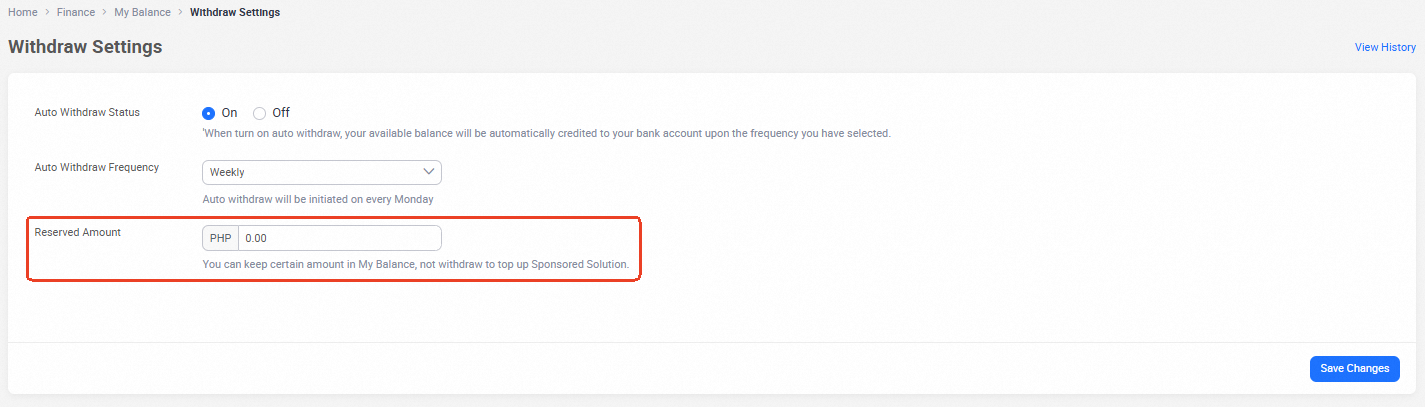Click the Withdraw Settings page heading

click(85, 47)
